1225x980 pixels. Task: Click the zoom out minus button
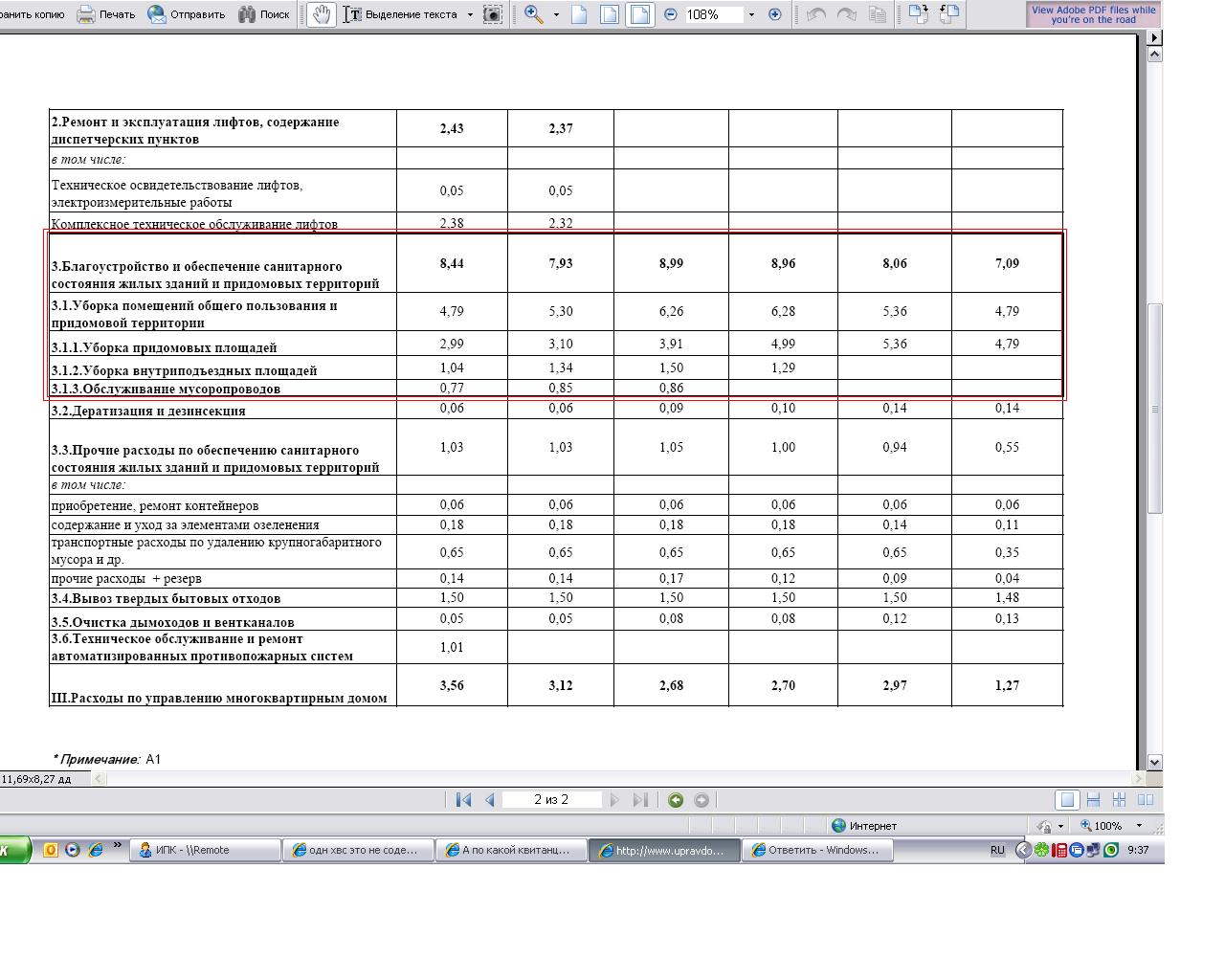[670, 14]
